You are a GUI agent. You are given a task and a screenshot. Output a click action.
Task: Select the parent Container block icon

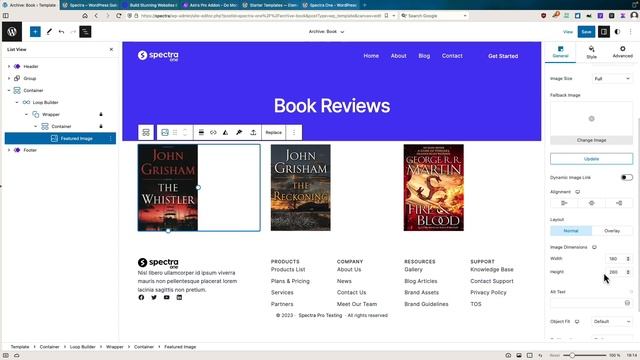click(x=146, y=132)
